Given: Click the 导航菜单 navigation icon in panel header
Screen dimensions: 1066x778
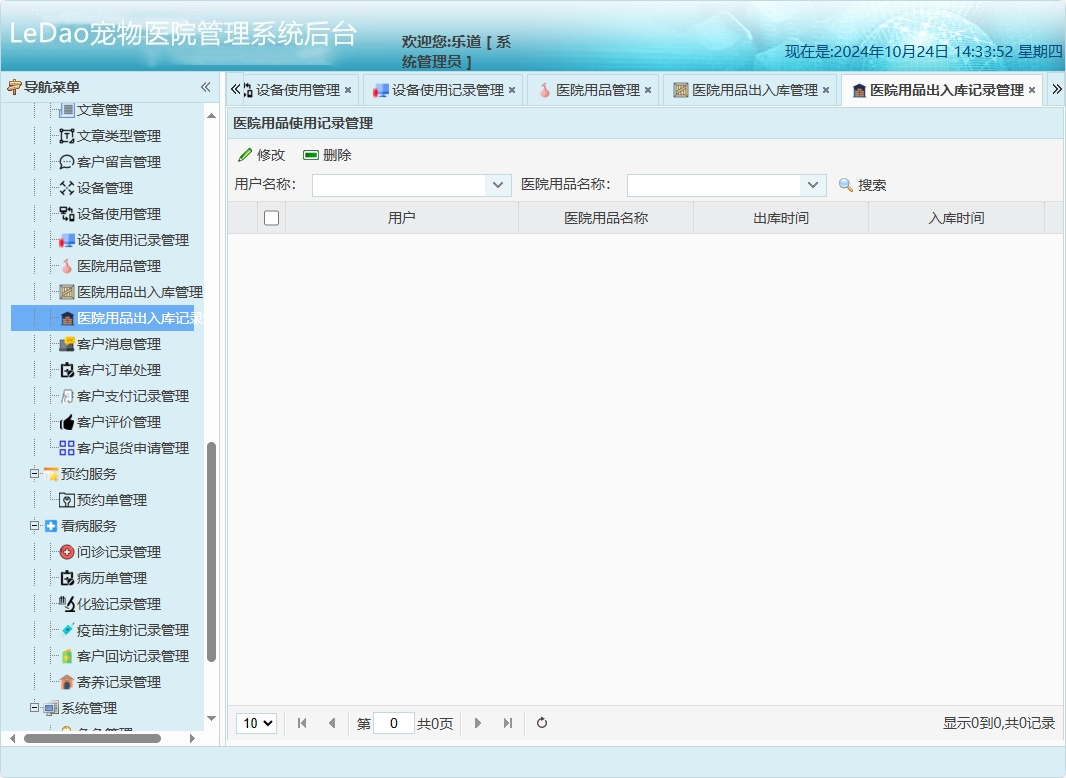Looking at the screenshot, I should click(x=13, y=85).
